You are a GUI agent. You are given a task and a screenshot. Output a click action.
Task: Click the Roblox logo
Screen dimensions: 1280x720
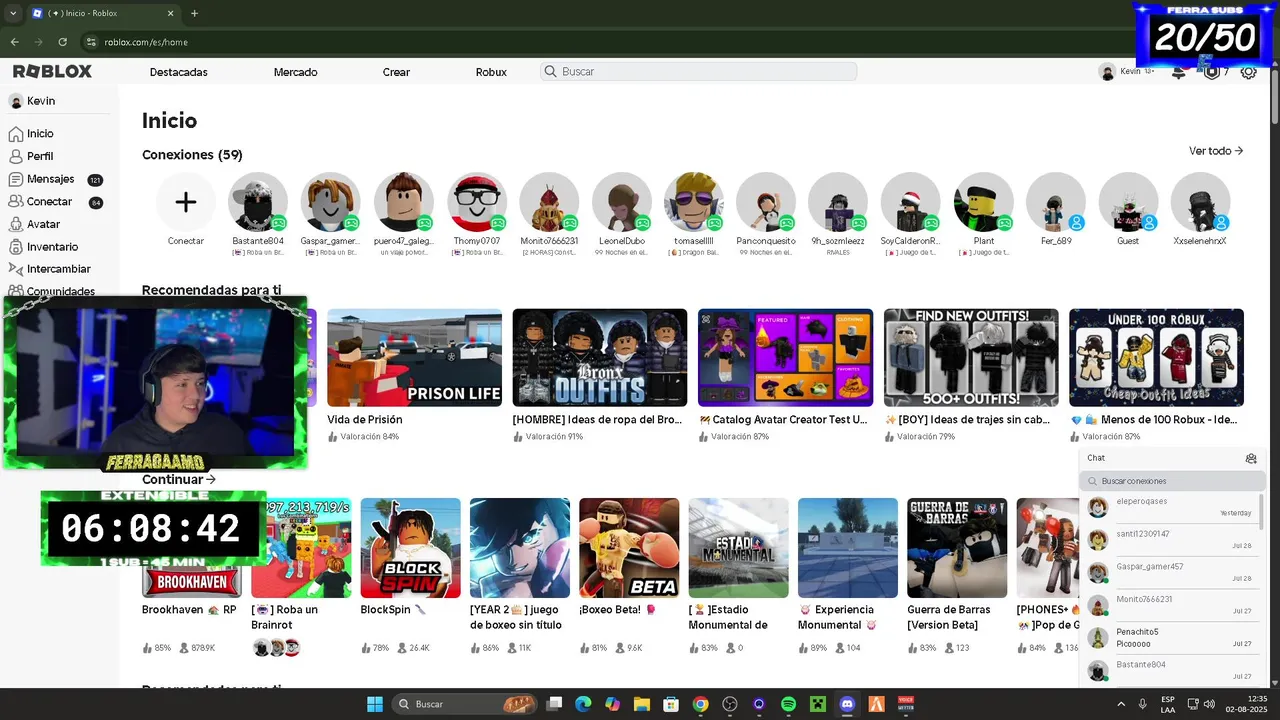(x=52, y=71)
